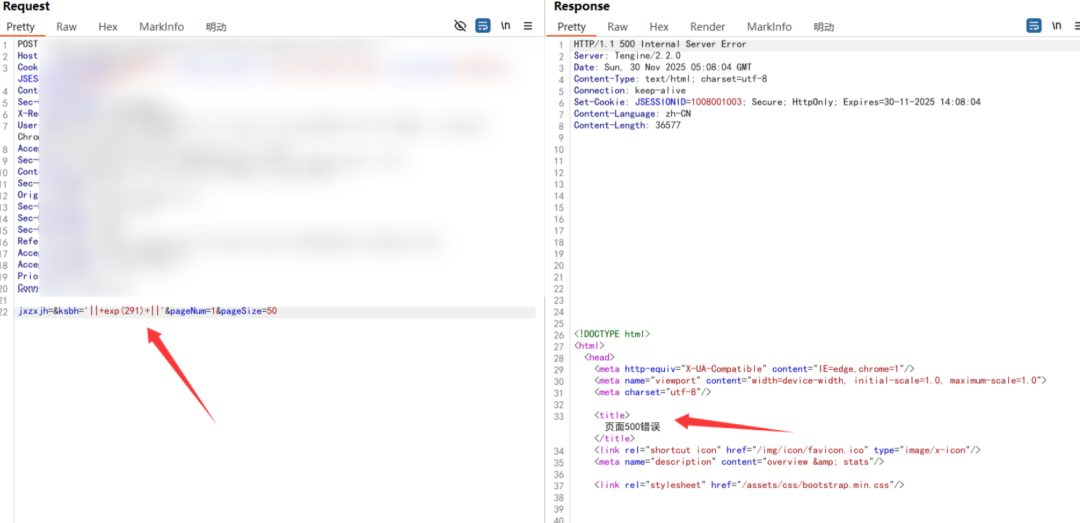This screenshot has height=523, width=1080.
Task: Switch Request view to Raw tab
Action: (66, 27)
